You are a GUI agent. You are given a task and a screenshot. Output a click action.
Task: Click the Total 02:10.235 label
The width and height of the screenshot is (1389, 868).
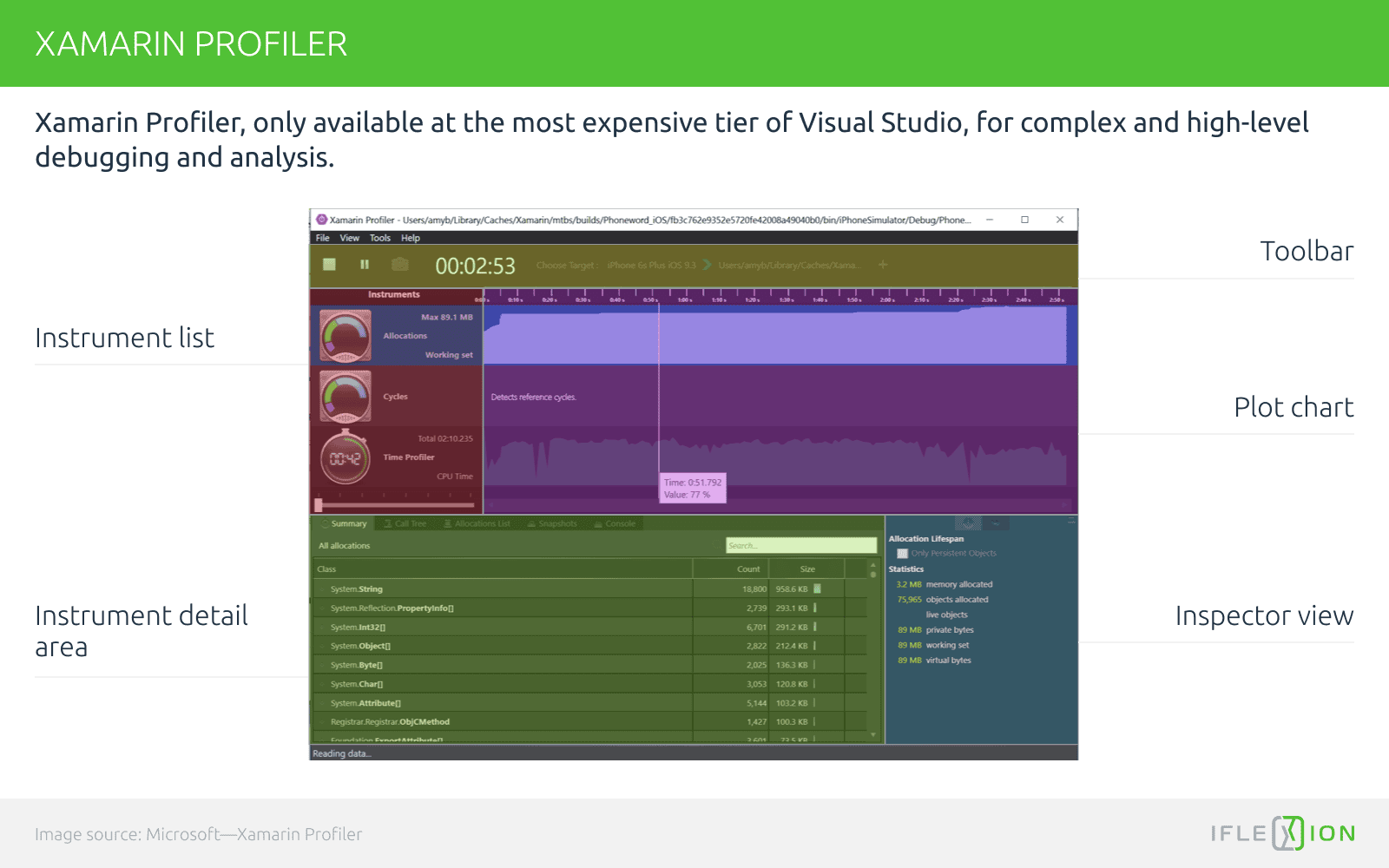point(445,438)
